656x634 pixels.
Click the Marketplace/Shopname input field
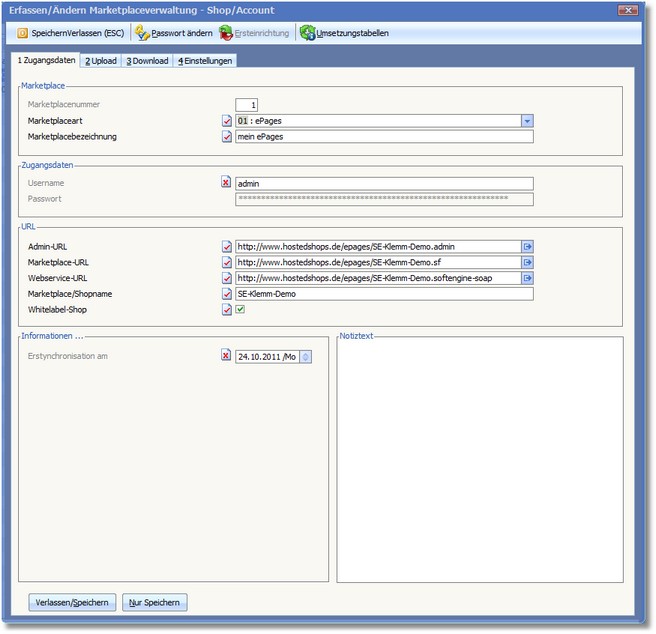pos(384,294)
